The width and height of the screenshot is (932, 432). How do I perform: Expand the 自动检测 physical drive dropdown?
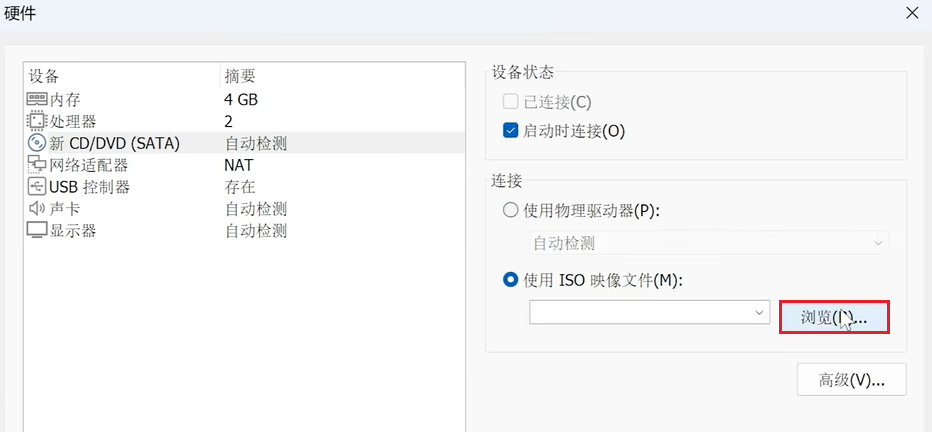tap(879, 243)
